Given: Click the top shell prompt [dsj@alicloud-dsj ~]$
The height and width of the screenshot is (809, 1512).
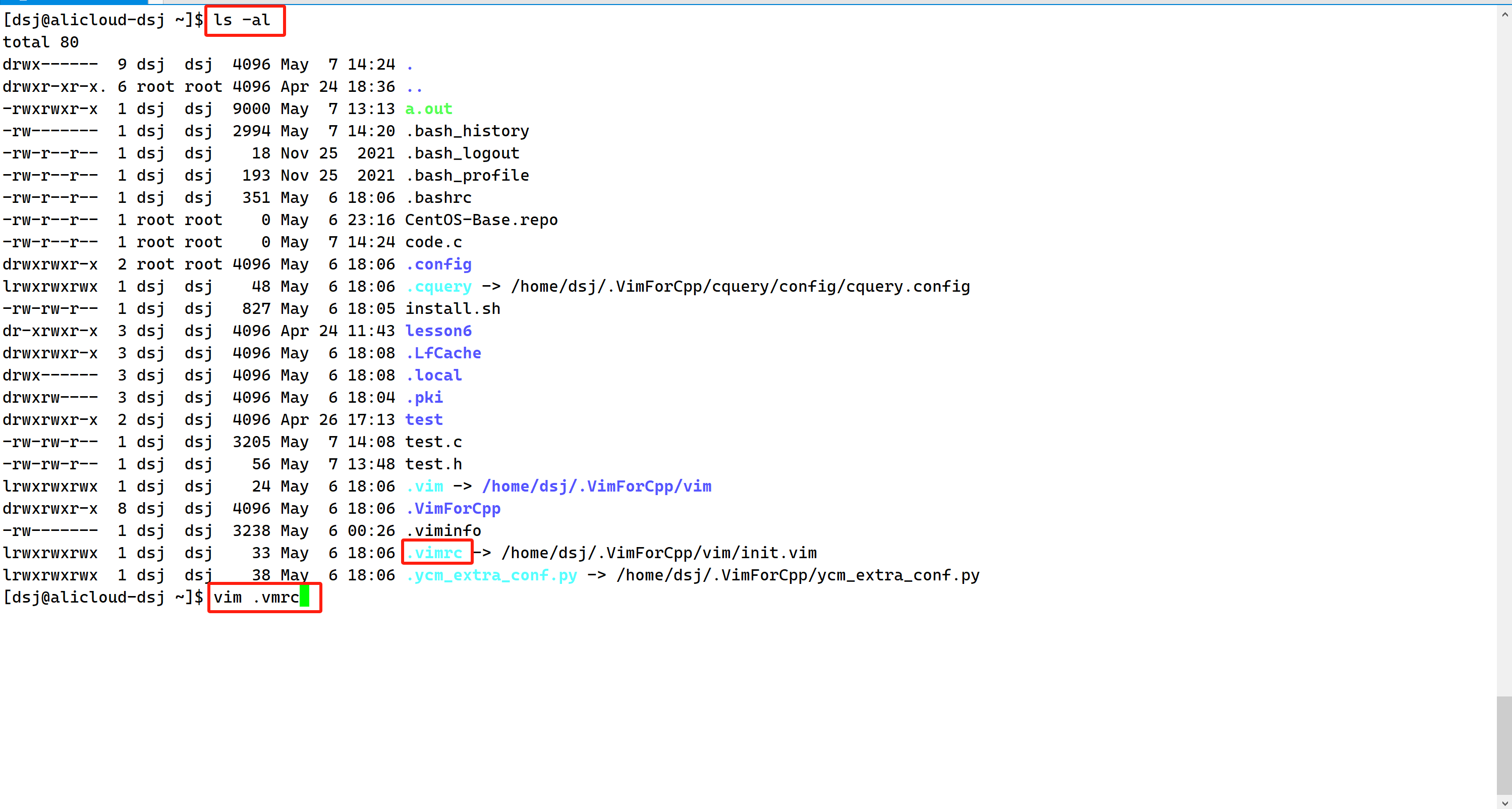Looking at the screenshot, I should (103, 20).
